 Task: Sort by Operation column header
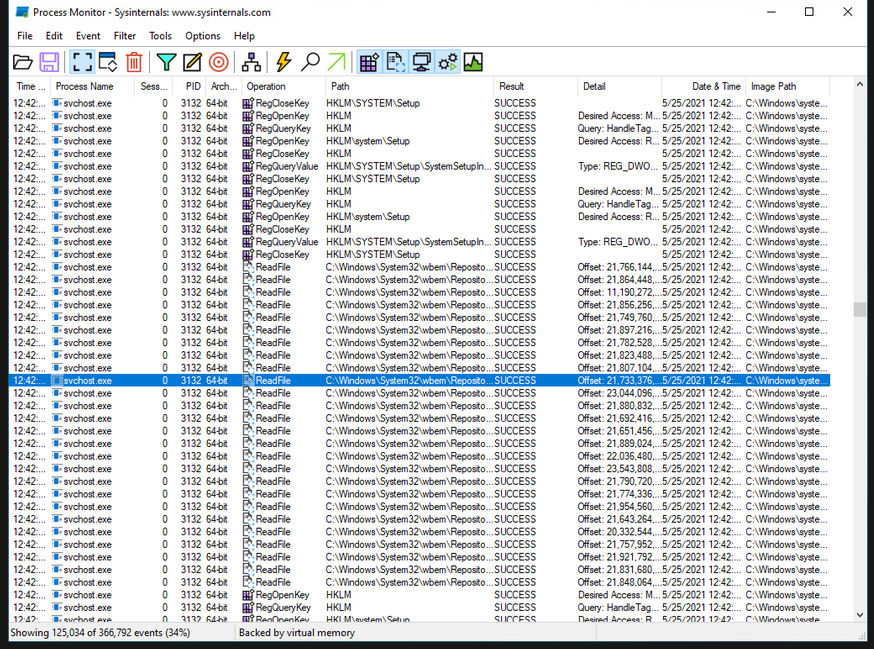point(284,86)
